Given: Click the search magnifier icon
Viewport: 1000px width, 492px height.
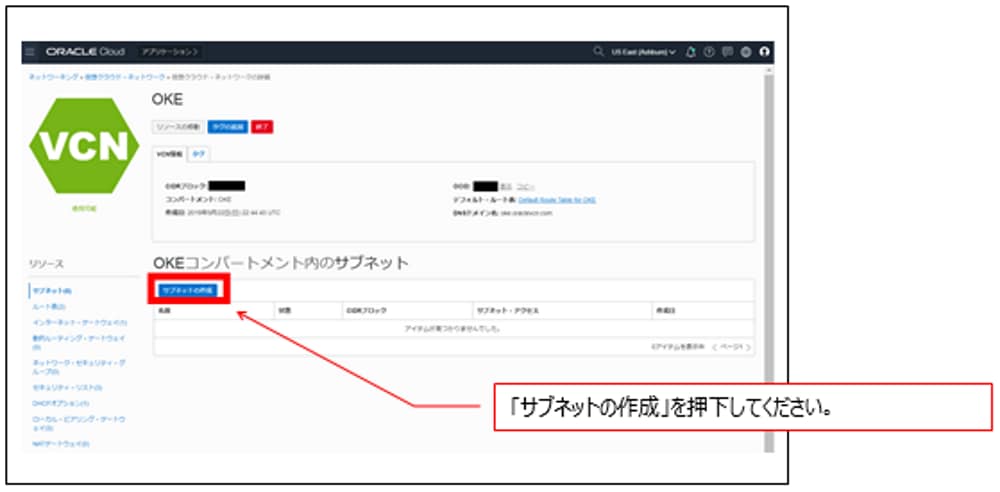Looking at the screenshot, I should tap(598, 52).
